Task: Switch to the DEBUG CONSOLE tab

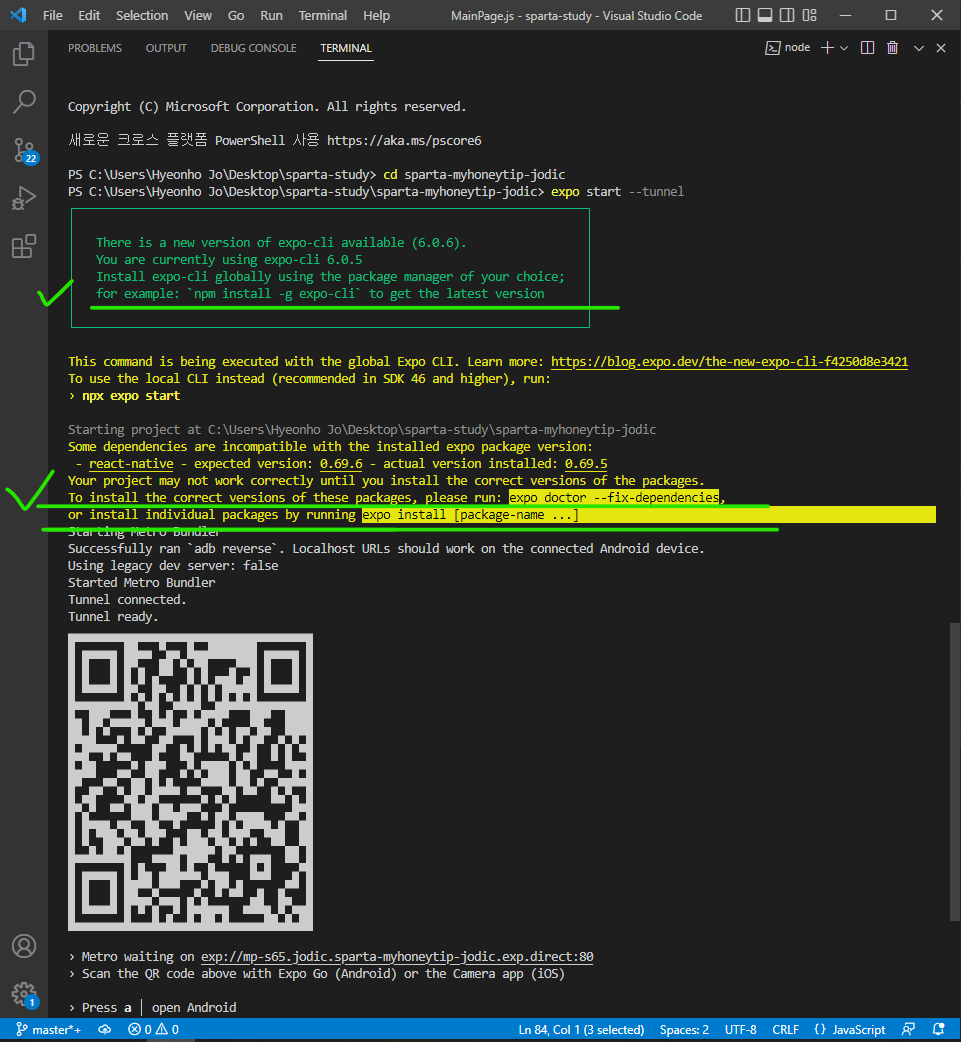Action: pos(253,48)
